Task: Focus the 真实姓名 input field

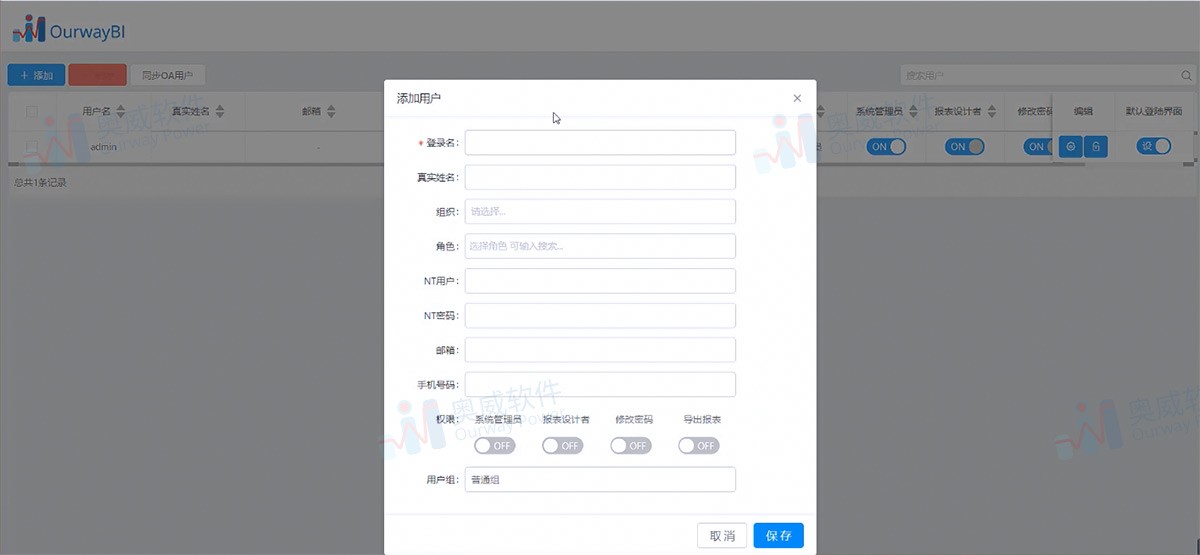Action: pyautogui.click(x=600, y=177)
